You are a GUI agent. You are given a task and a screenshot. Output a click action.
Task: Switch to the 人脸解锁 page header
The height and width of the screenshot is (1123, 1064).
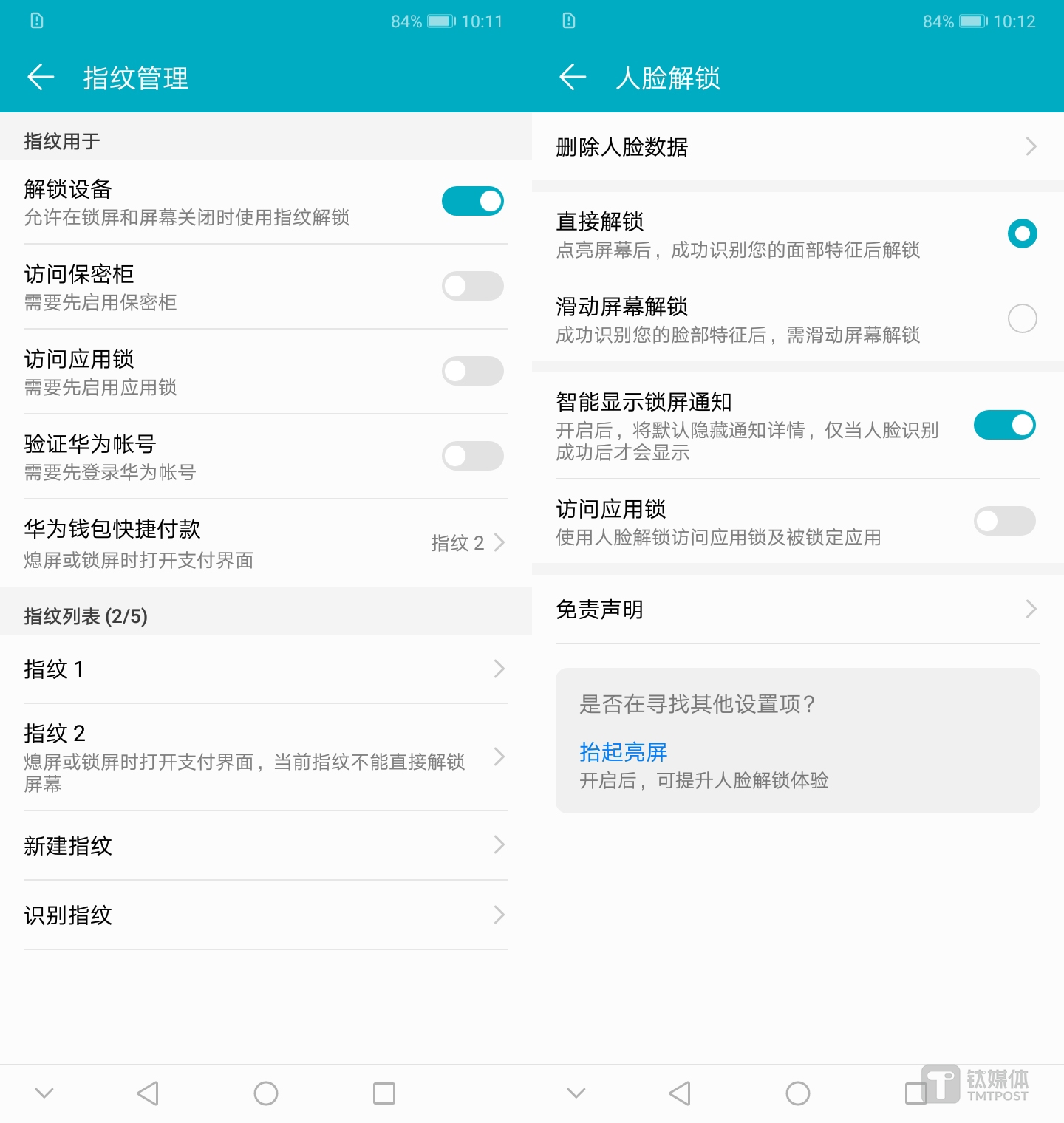667,78
